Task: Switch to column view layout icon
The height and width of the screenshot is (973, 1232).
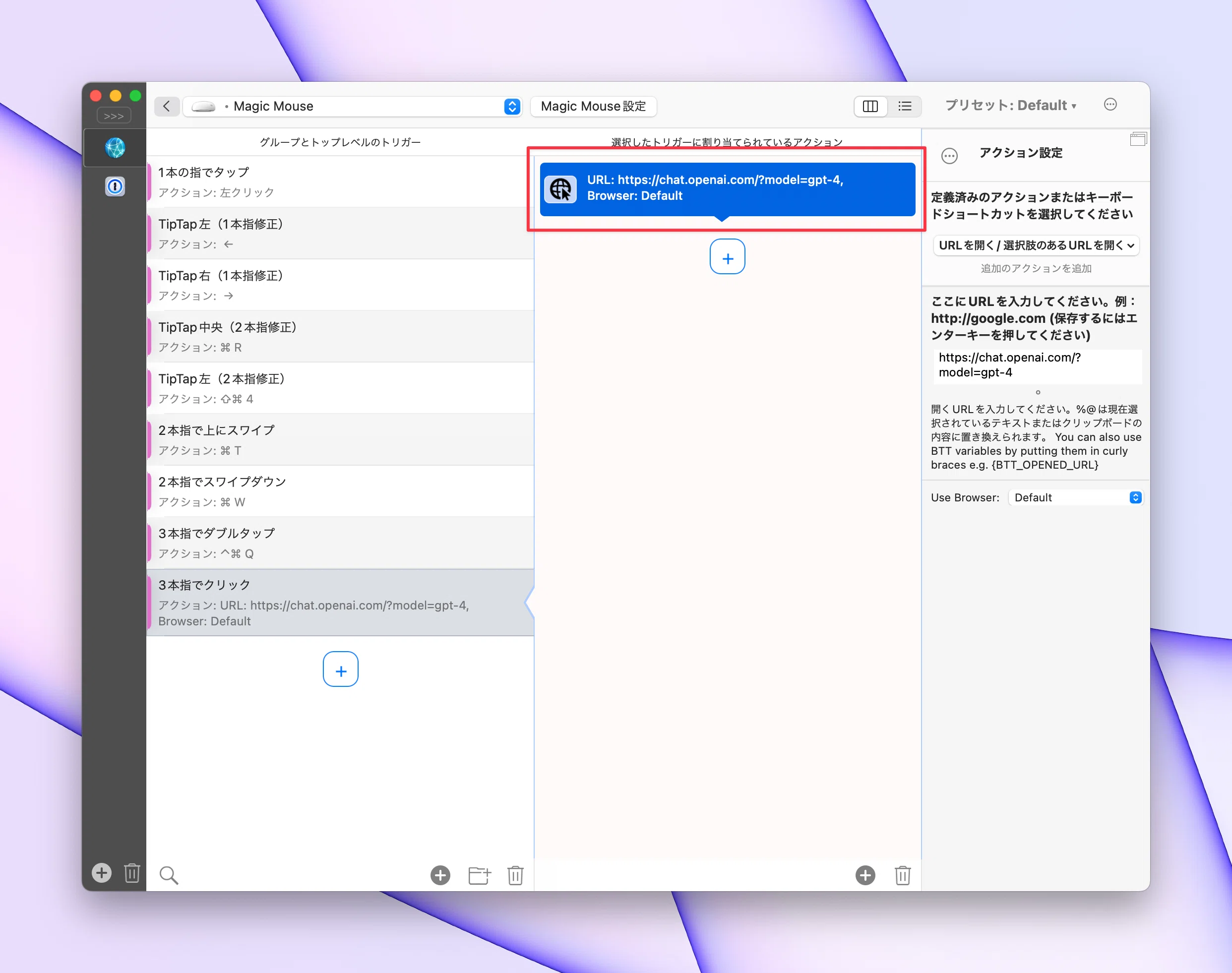Action: click(870, 107)
